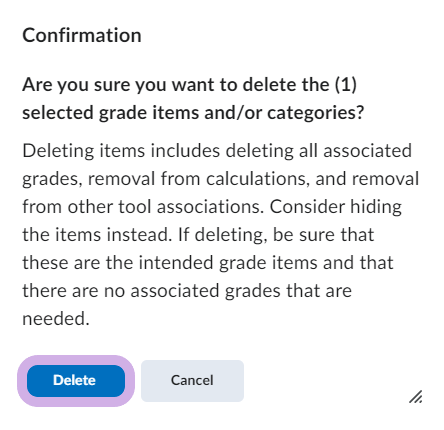444x430 pixels.
Task: Click the Confirmation dialog title
Action: [x=82, y=35]
